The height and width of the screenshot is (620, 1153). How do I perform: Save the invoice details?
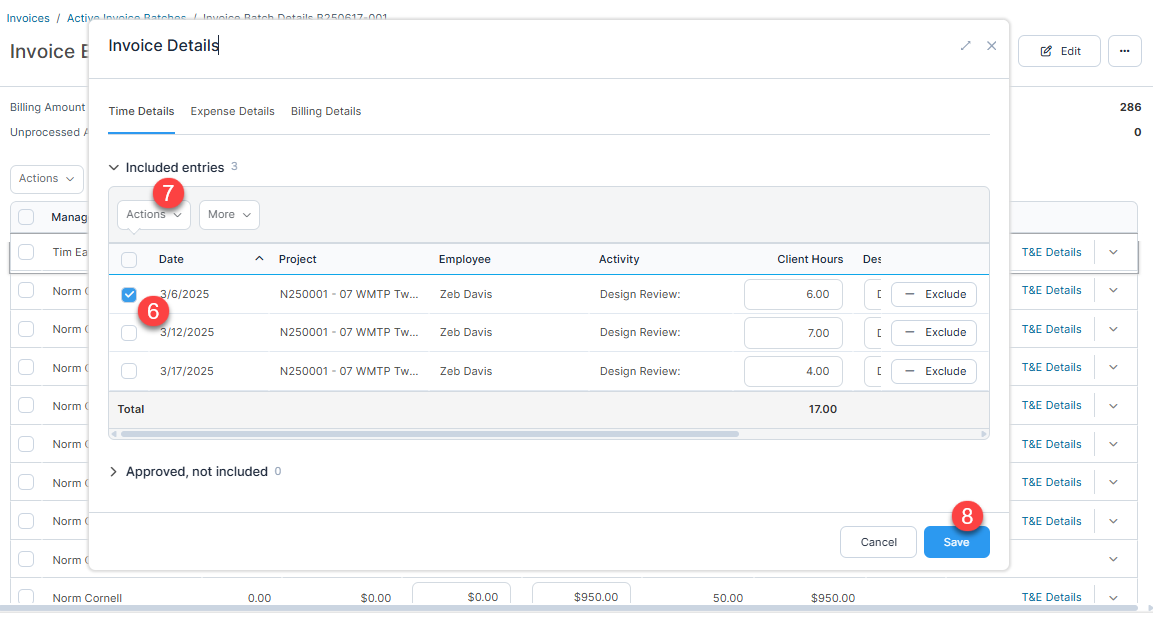pos(957,542)
